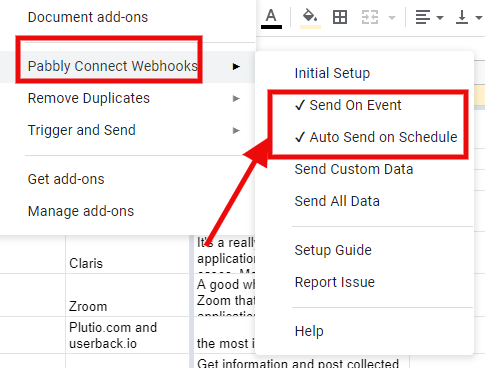Select Send All Data
This screenshot has height=368, width=485.
365,201
